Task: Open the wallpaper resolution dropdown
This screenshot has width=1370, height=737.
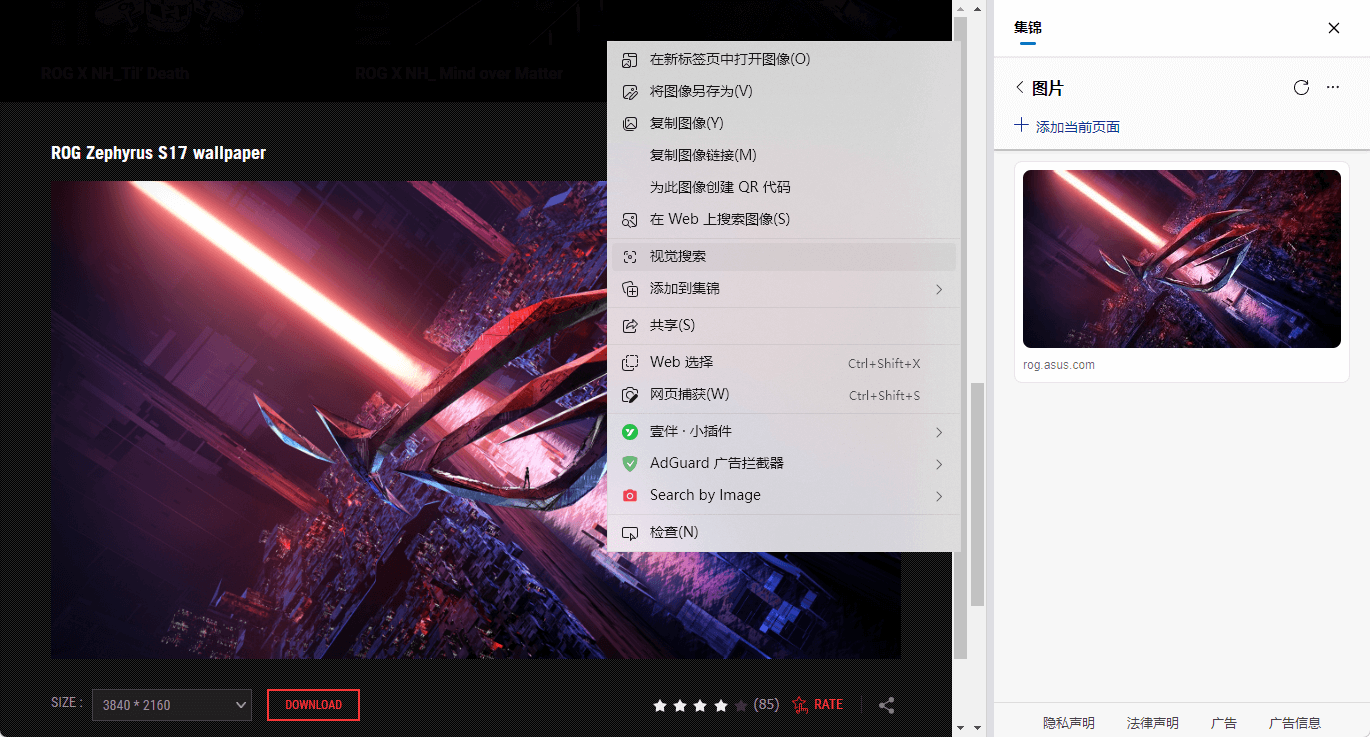Action: pyautogui.click(x=170, y=705)
